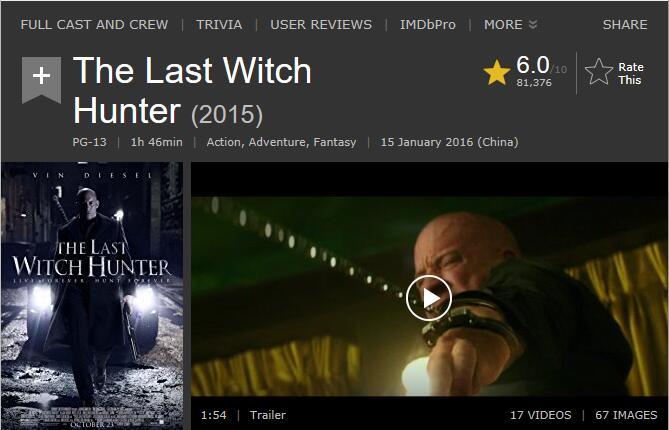View the 17 VIDEOS gallery
The height and width of the screenshot is (430, 669).
pyautogui.click(x=541, y=415)
